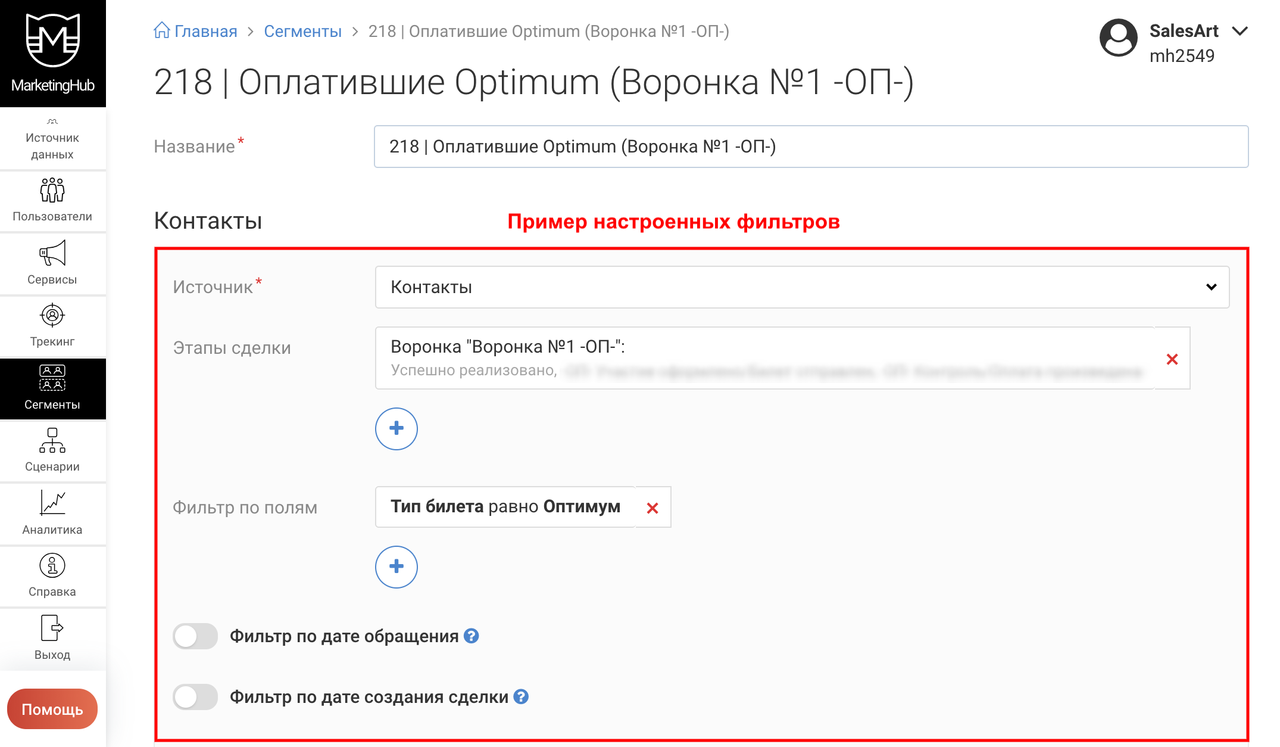Image resolution: width=1280 pixels, height=747 pixels.
Task: Click the Название input field
Action: 811,146
